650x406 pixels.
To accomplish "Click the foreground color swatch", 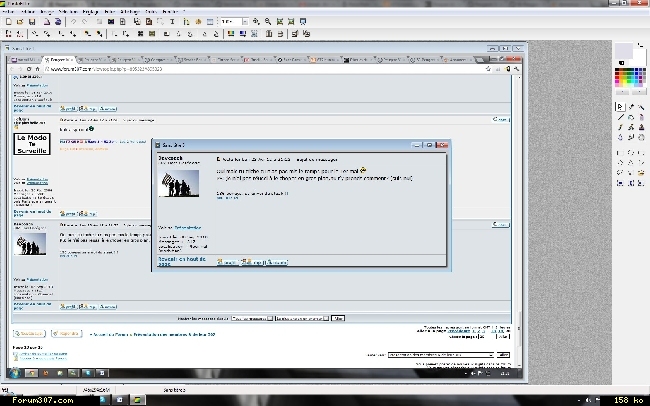I will point(623,50).
